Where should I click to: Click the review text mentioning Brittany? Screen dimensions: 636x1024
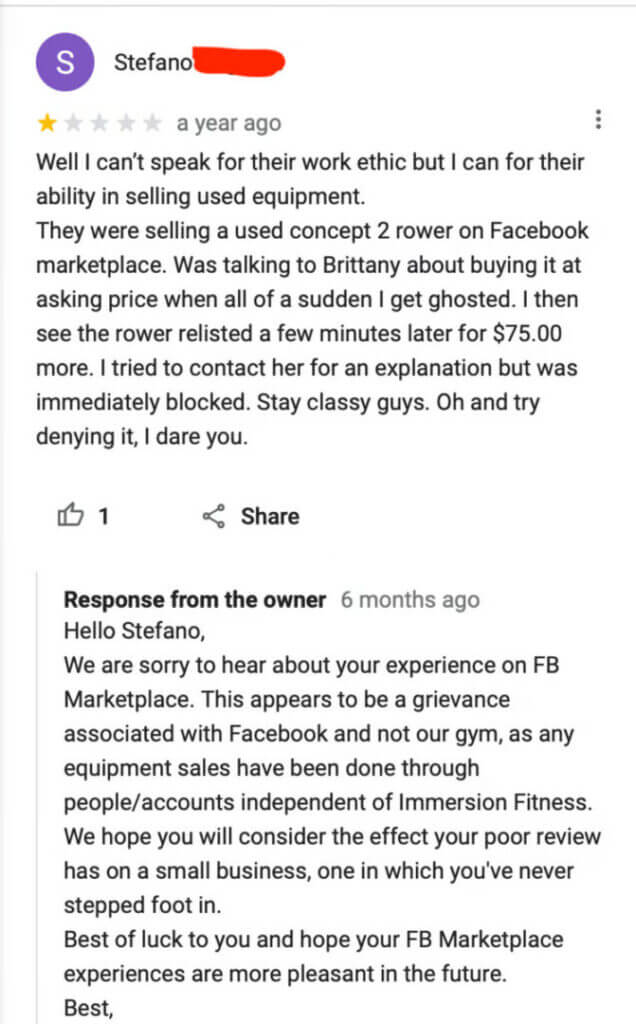coord(308,265)
